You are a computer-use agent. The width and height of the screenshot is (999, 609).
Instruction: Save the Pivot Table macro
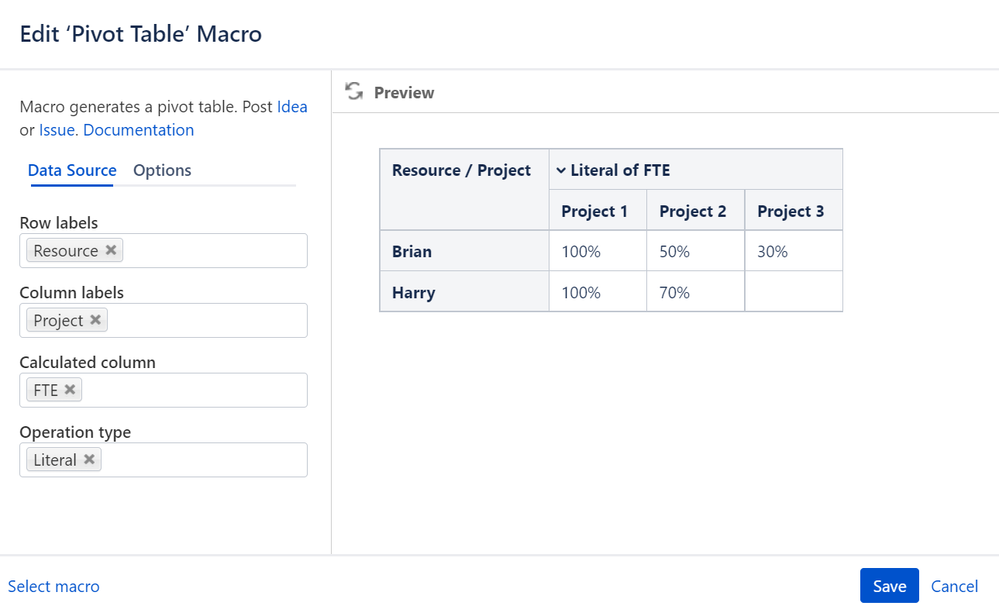889,586
